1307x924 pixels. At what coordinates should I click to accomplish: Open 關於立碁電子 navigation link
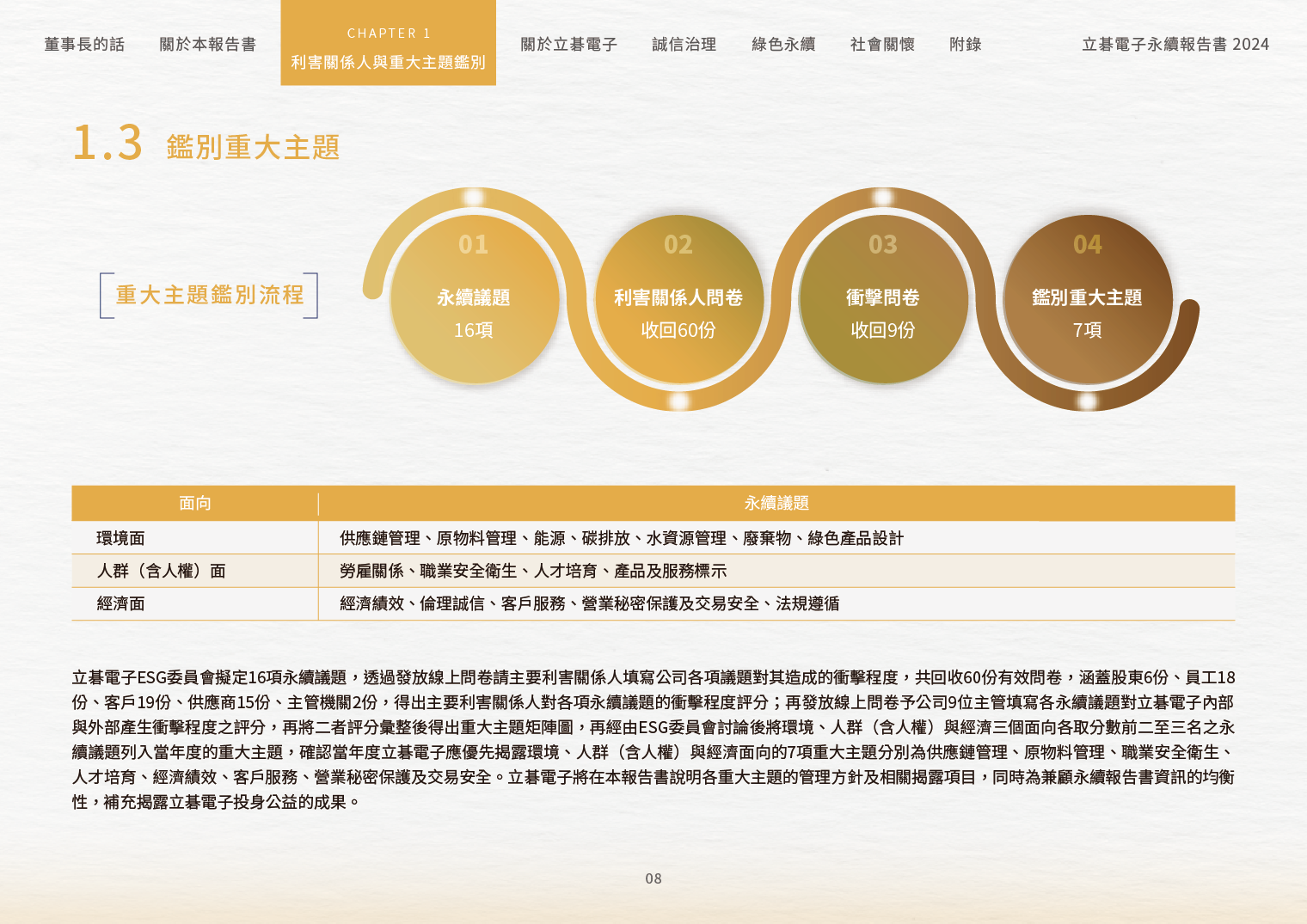(568, 44)
